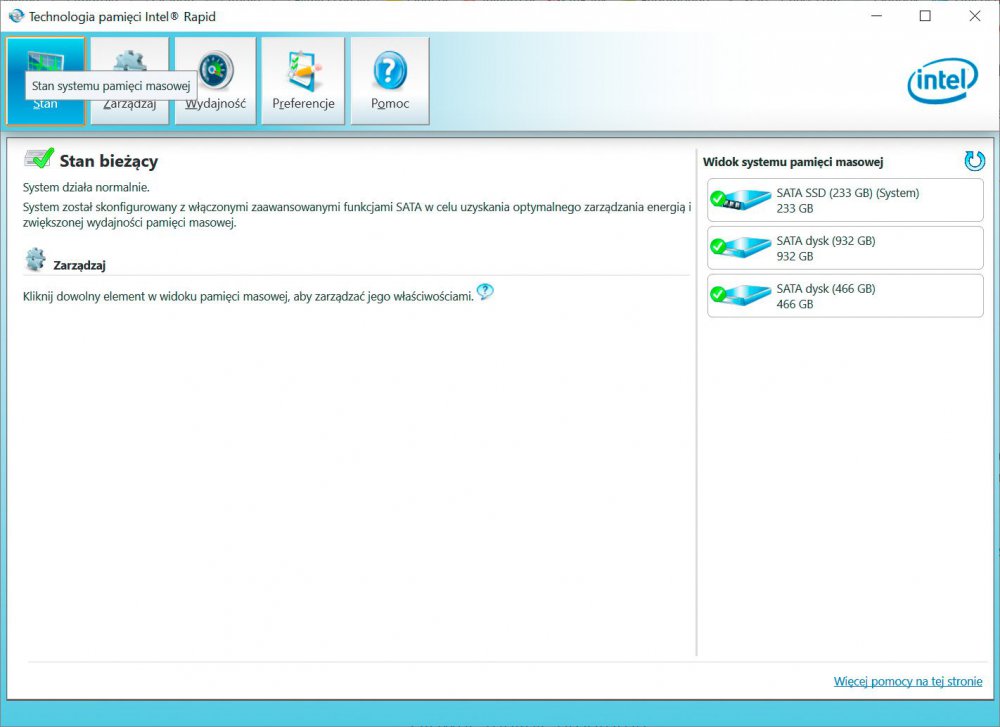Click the 932 GB disk drive icon
This screenshot has width=1000, height=727.
pos(741,248)
